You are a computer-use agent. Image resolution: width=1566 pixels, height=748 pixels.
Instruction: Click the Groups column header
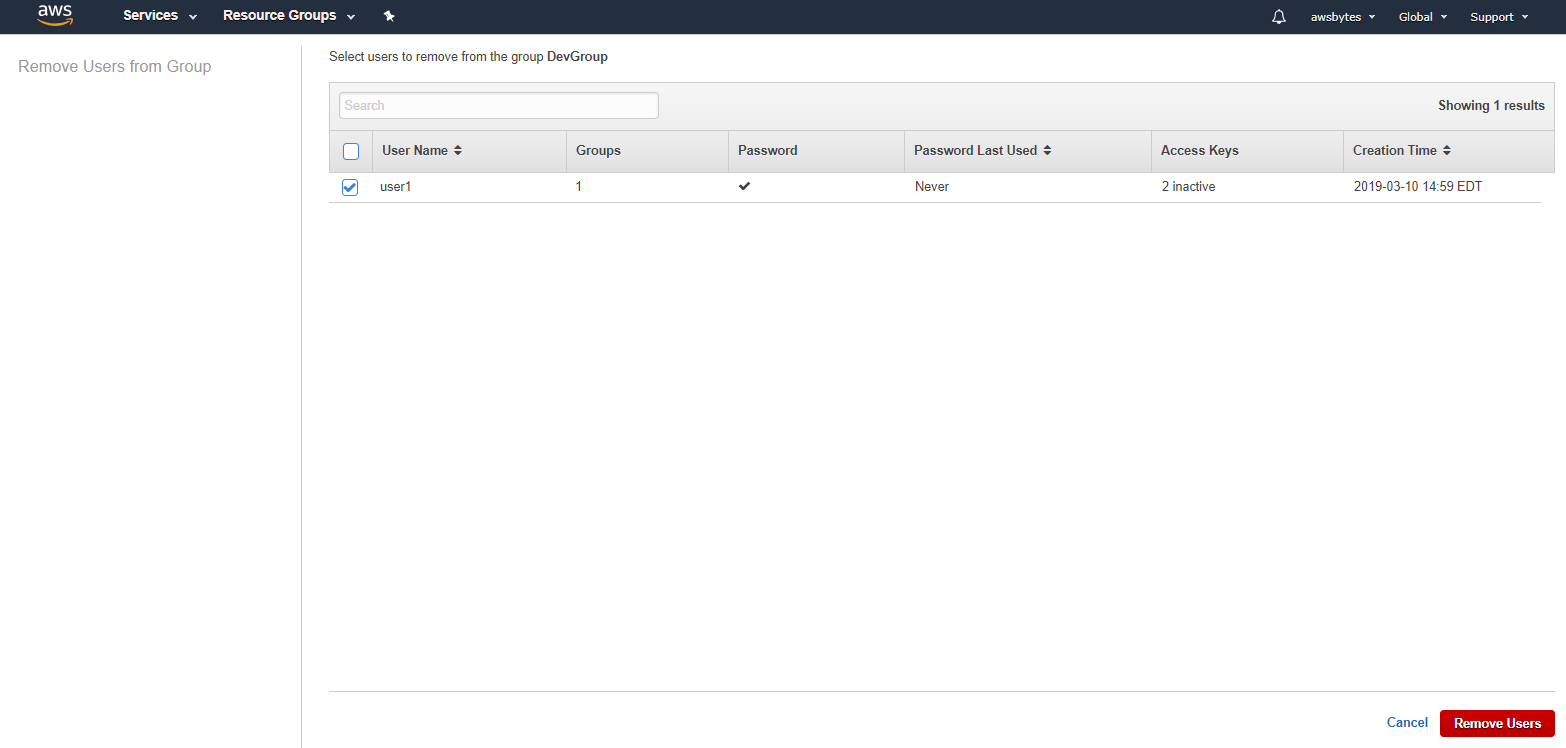(x=598, y=151)
